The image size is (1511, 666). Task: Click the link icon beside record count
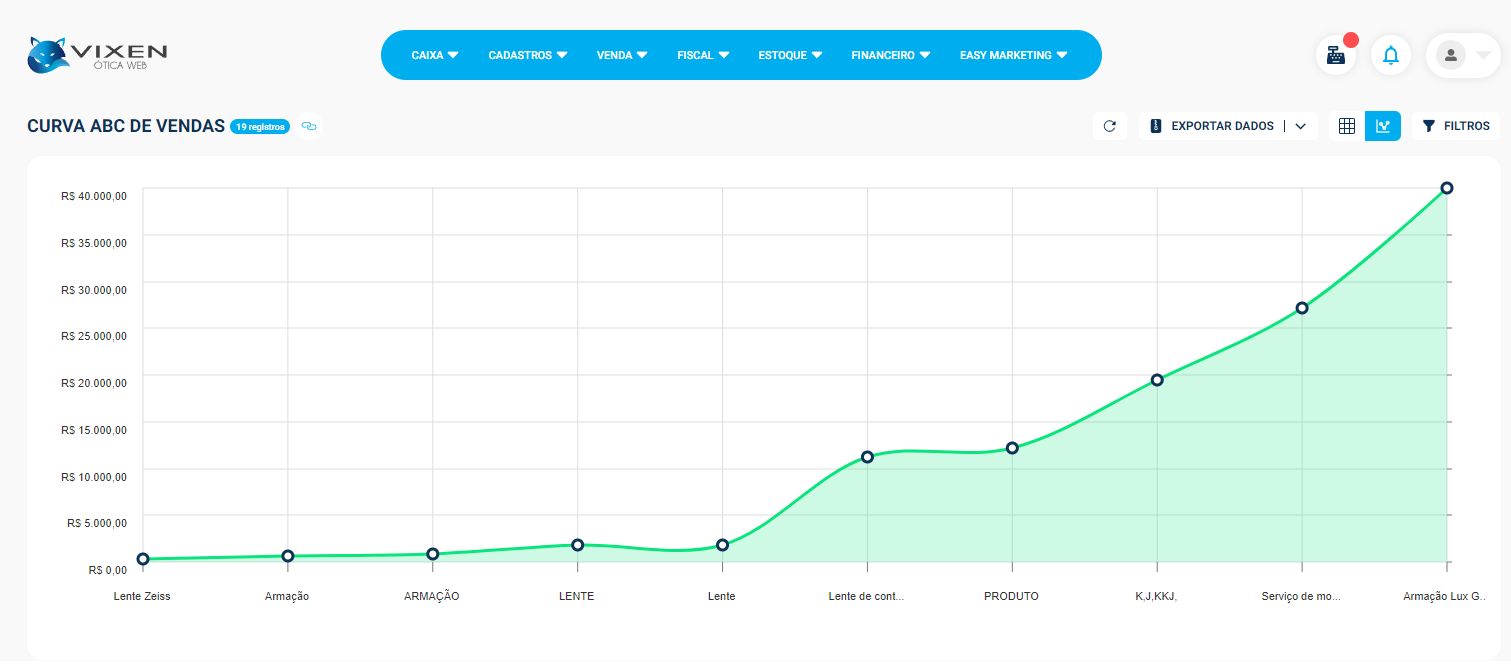309,127
